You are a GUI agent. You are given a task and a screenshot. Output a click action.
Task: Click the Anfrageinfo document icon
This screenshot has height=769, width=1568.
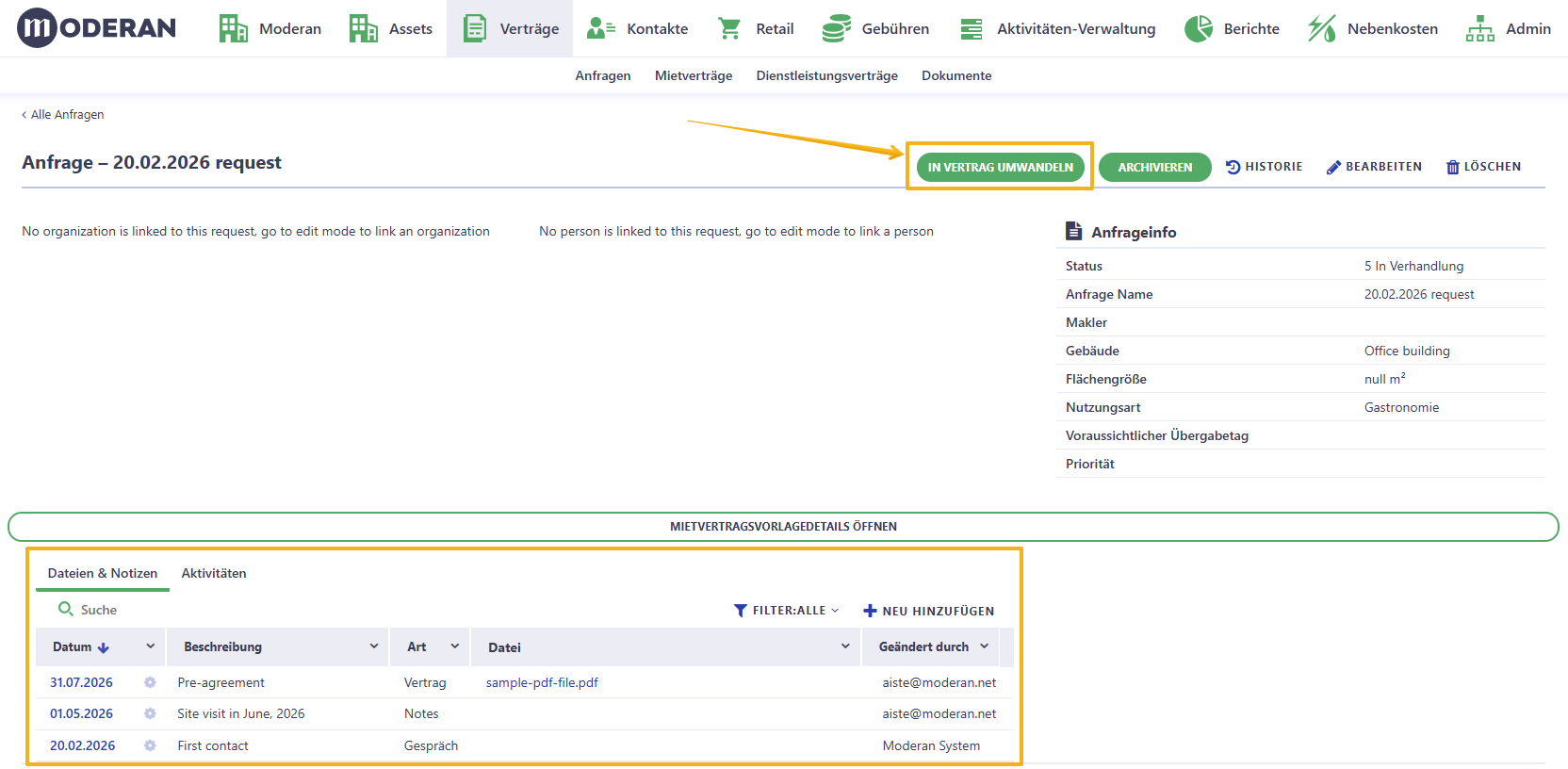pos(1073,230)
